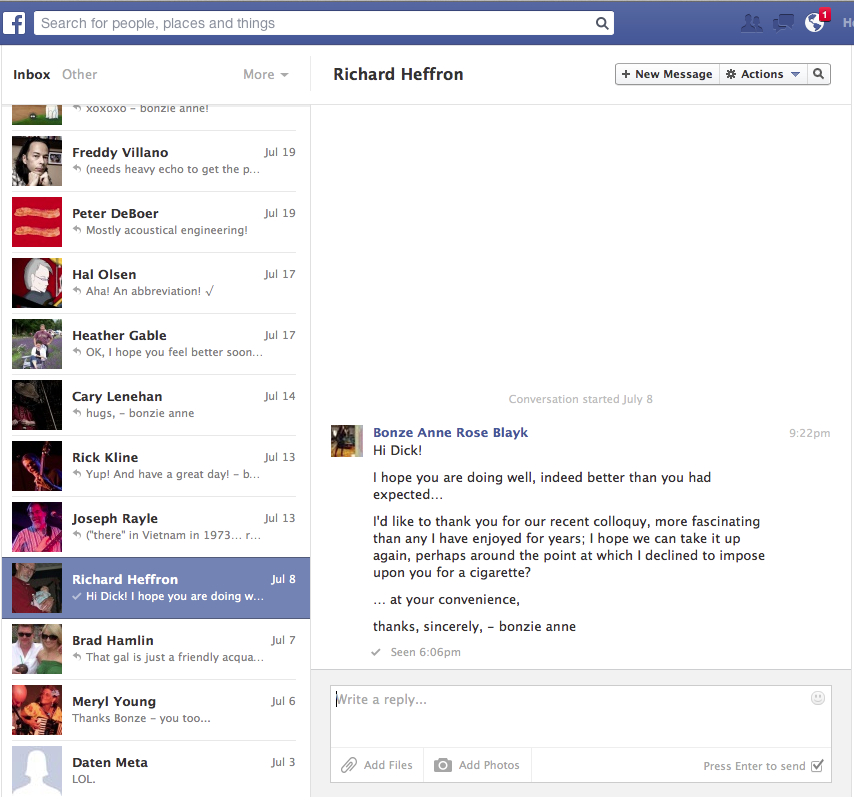The width and height of the screenshot is (854, 797).
Task: Expand the Actions dropdown menu
Action: (x=762, y=73)
